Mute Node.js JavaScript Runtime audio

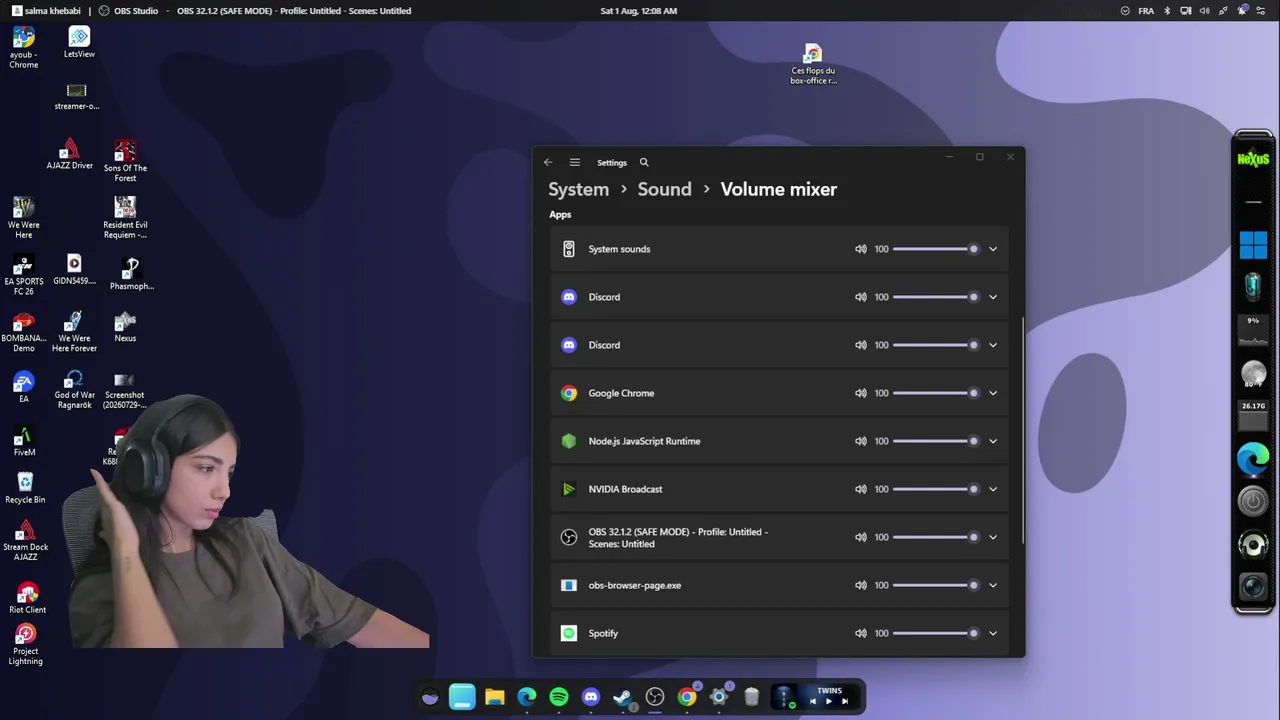click(x=860, y=441)
